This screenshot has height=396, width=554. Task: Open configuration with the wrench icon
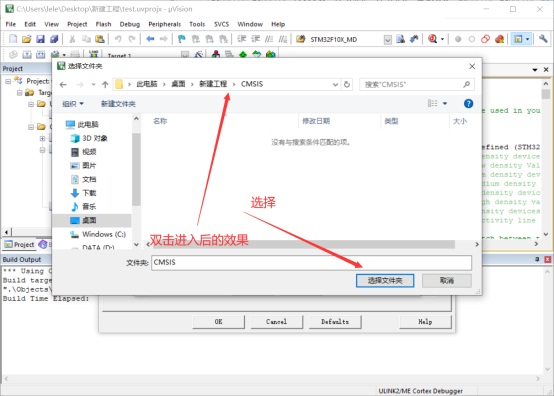pos(543,39)
